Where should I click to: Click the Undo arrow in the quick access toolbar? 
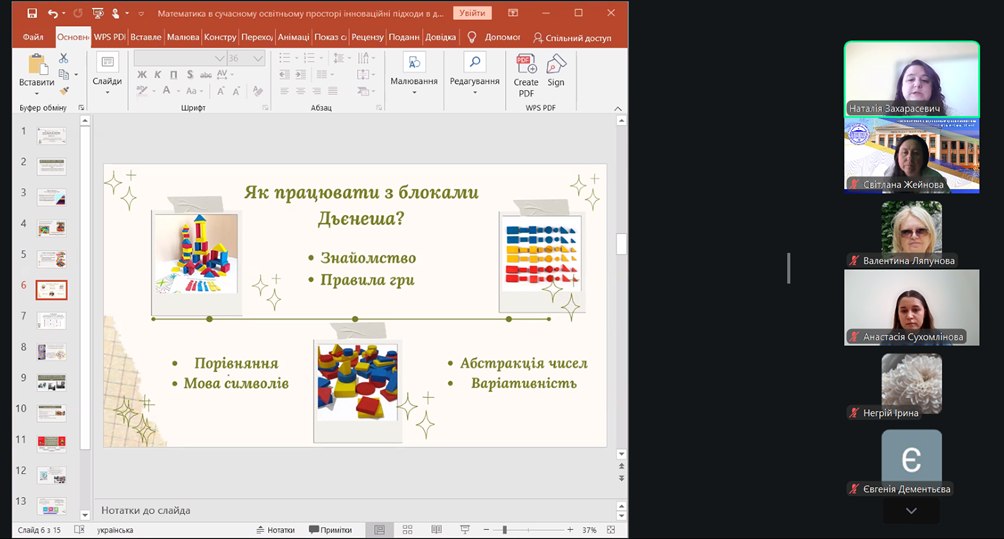[53, 14]
